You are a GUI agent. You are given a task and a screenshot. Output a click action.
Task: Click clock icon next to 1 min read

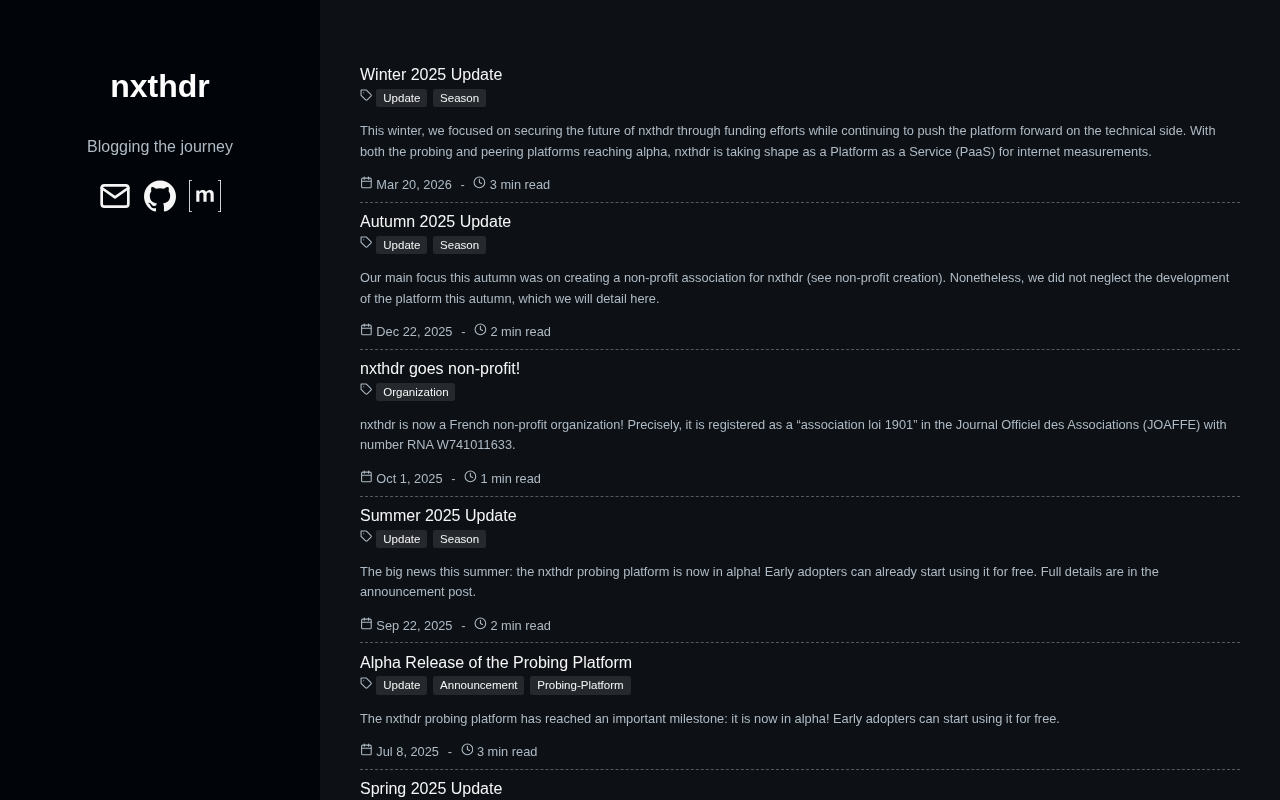click(x=470, y=477)
